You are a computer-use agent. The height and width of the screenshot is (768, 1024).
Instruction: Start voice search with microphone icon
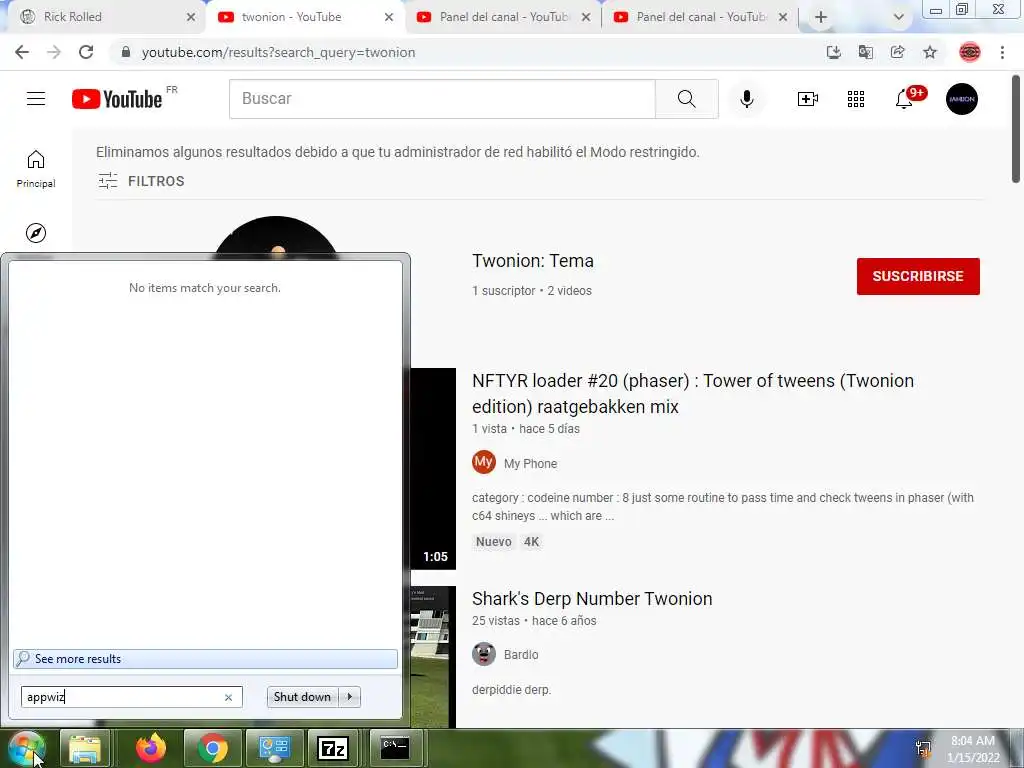746,99
